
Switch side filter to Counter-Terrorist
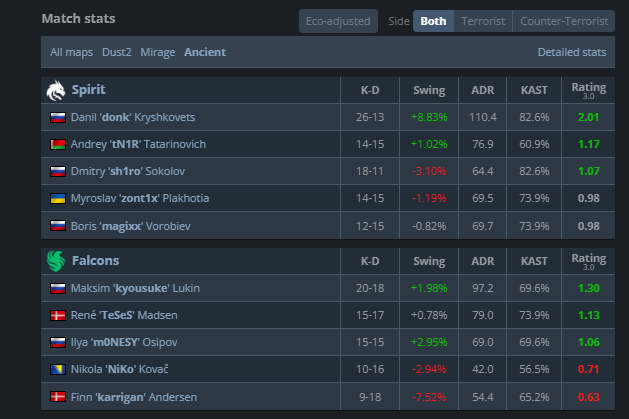pyautogui.click(x=564, y=21)
